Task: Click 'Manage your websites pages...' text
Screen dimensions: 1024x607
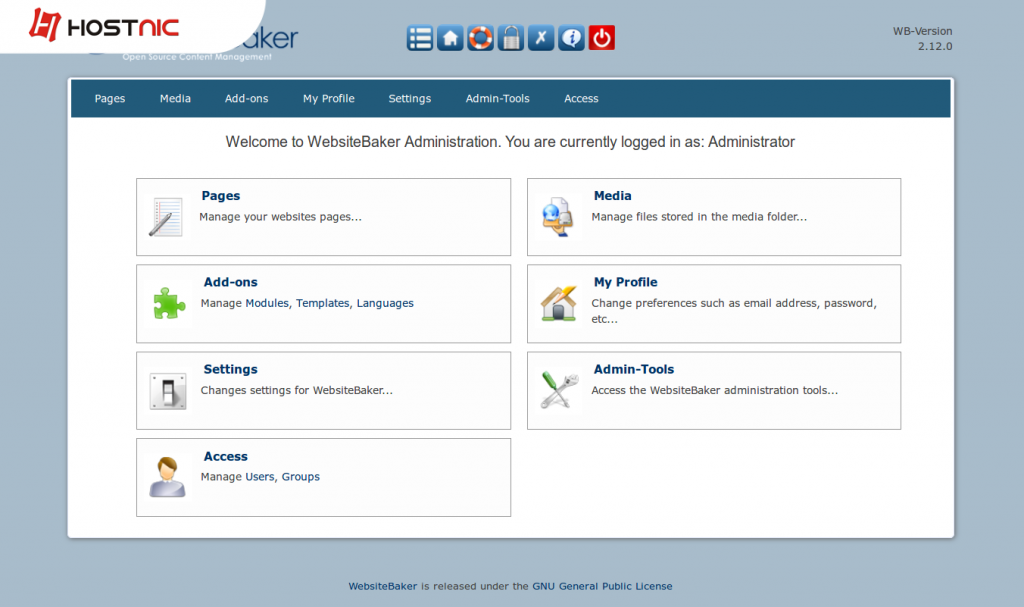Action: 280,217
